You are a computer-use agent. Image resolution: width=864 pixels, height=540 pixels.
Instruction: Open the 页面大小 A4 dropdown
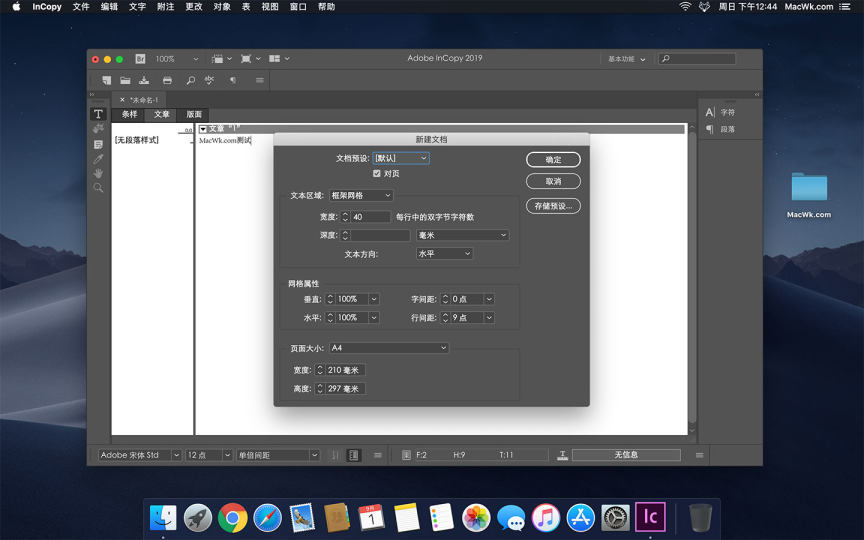tap(389, 348)
